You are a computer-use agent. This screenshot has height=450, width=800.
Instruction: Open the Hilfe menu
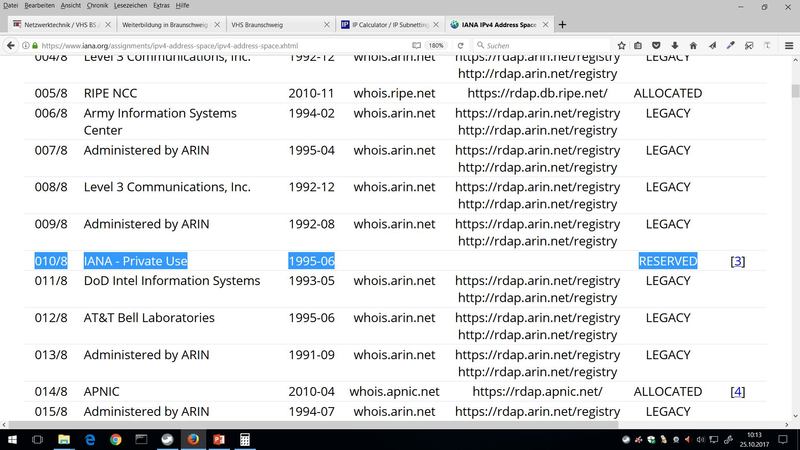point(182,5)
